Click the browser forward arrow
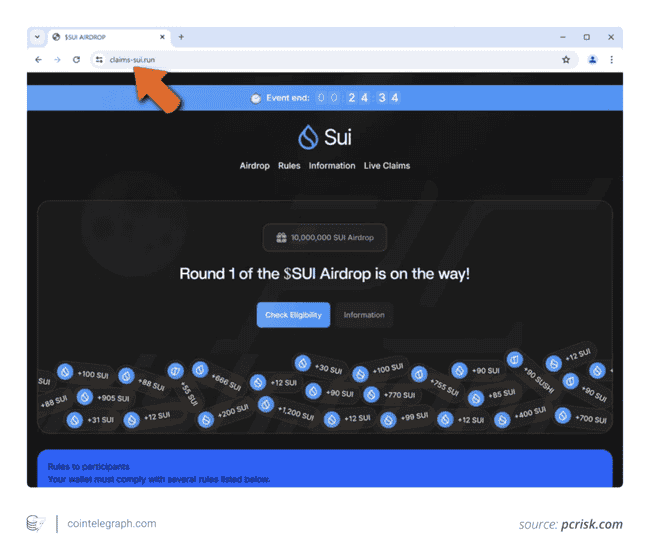Screen dimensions: 650x560 coord(57,60)
